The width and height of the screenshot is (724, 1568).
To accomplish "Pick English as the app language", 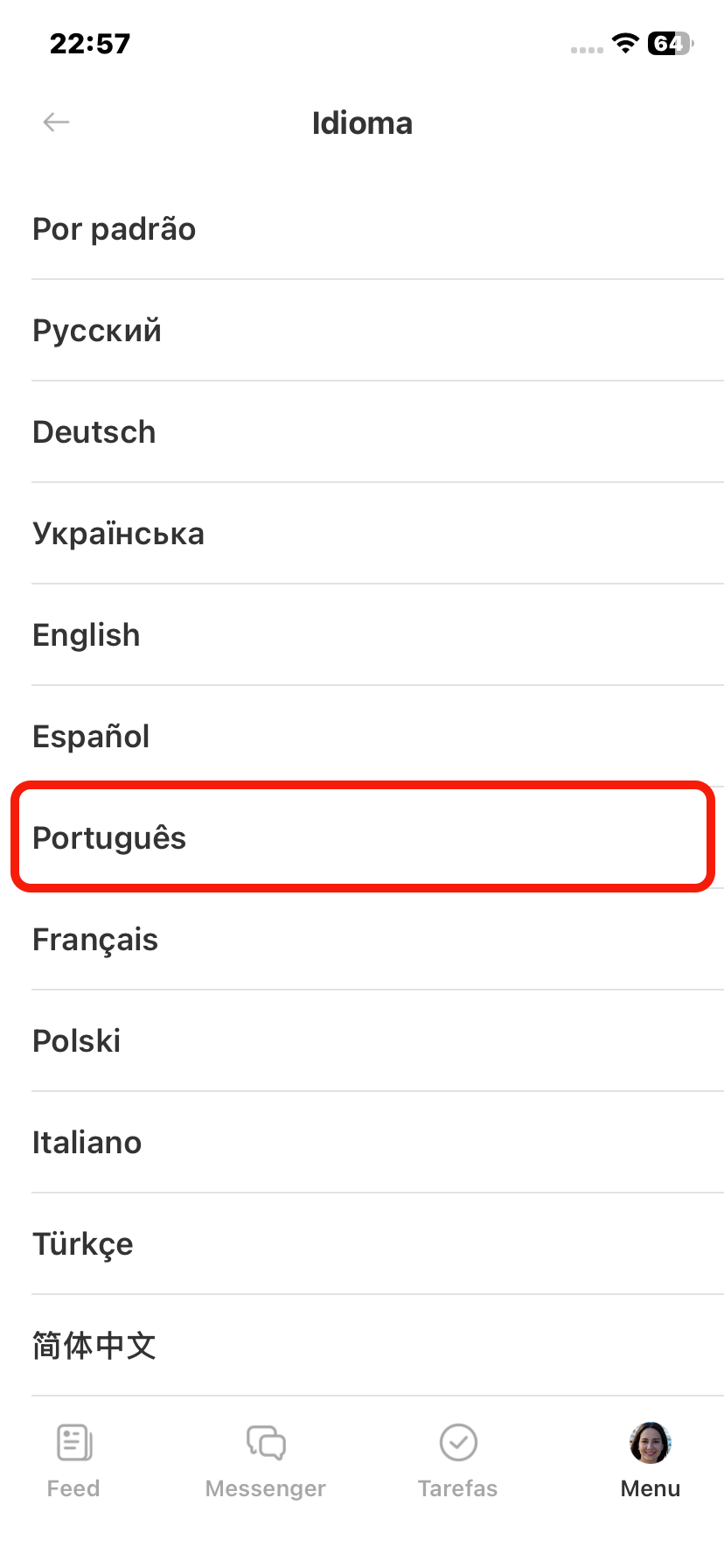I will coord(87,635).
